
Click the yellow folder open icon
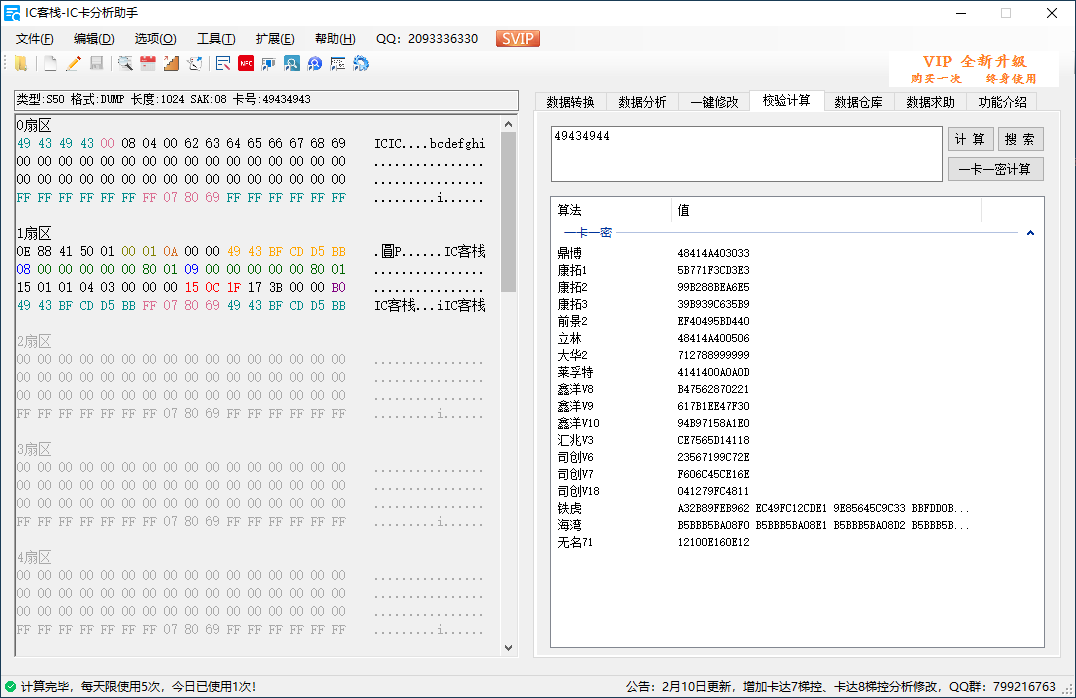click(21, 64)
